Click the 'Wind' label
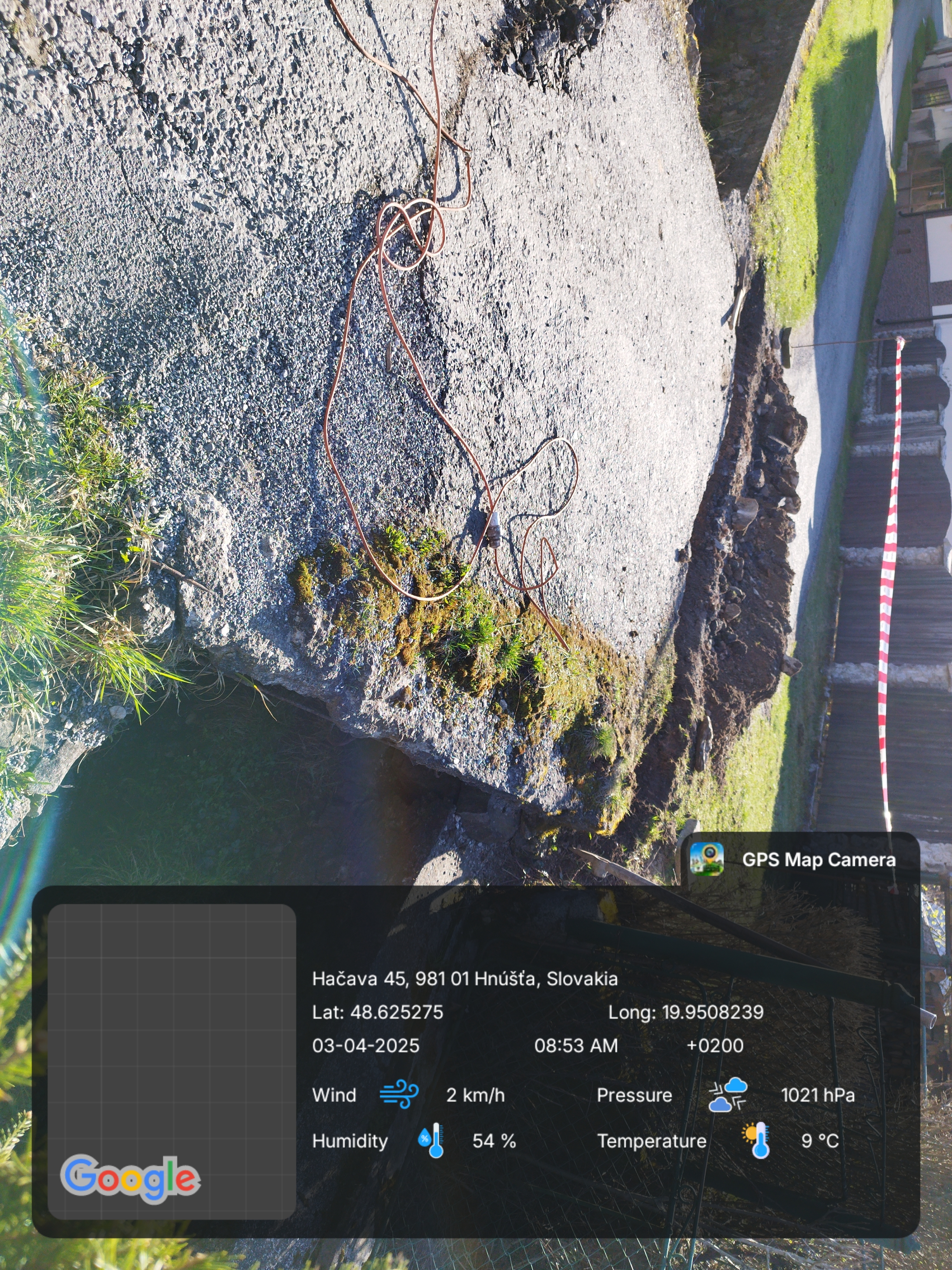The height and width of the screenshot is (1270, 952). [334, 1095]
